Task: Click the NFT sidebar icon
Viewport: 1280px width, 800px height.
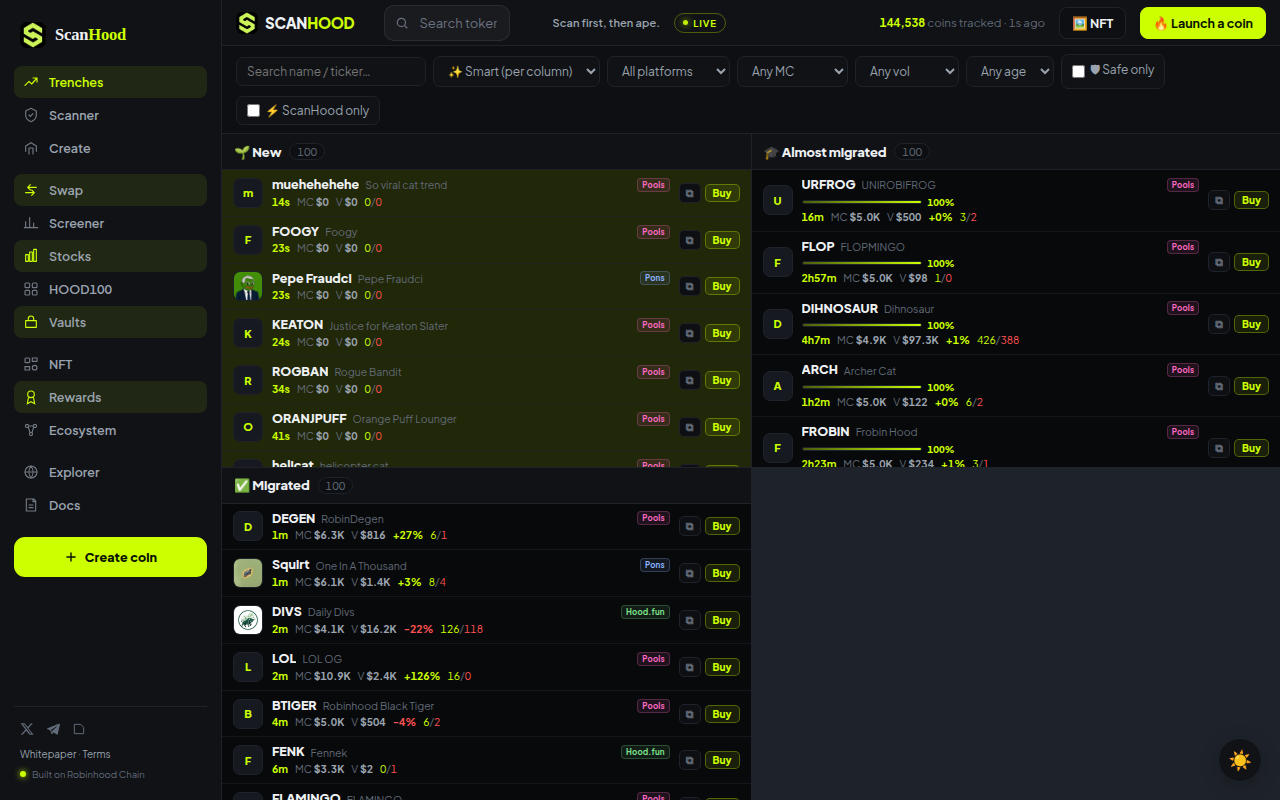Action: [x=31, y=364]
